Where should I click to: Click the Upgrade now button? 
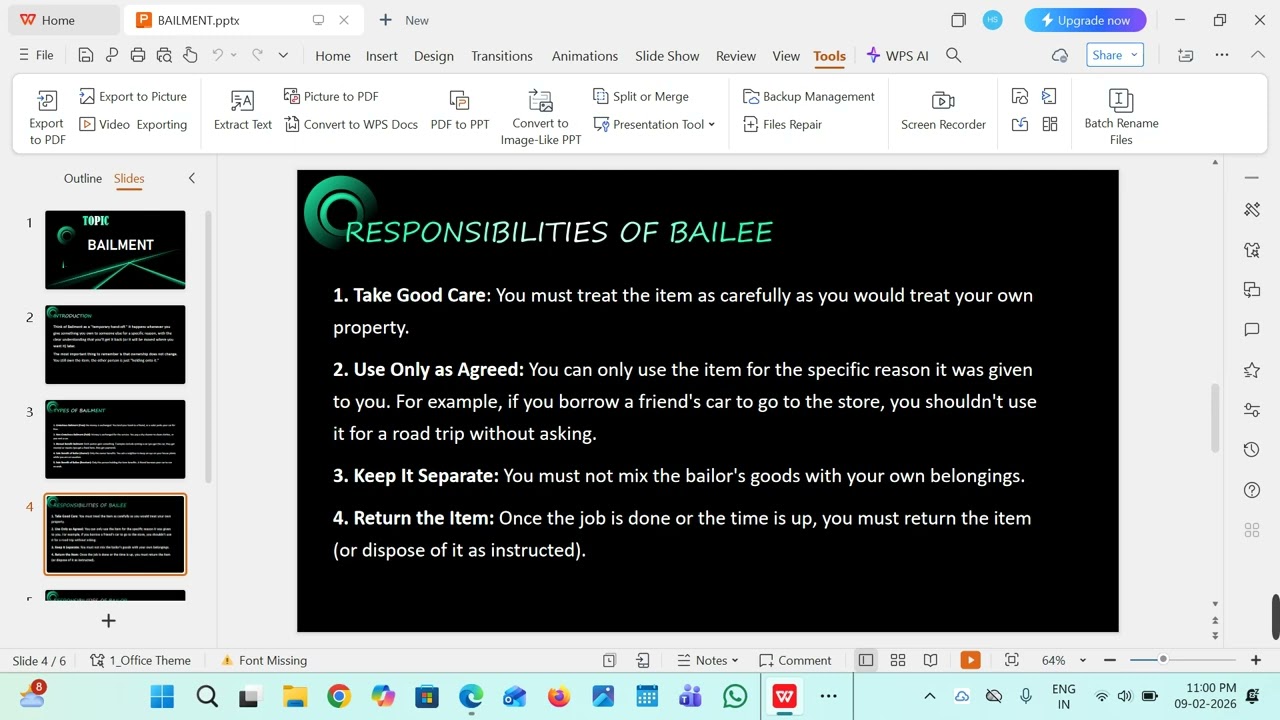coord(1085,20)
